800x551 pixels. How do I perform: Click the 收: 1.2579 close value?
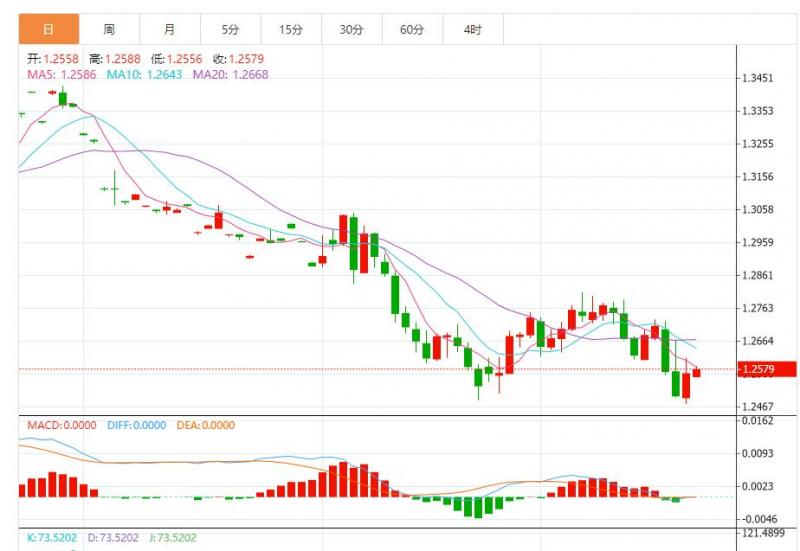(238, 59)
